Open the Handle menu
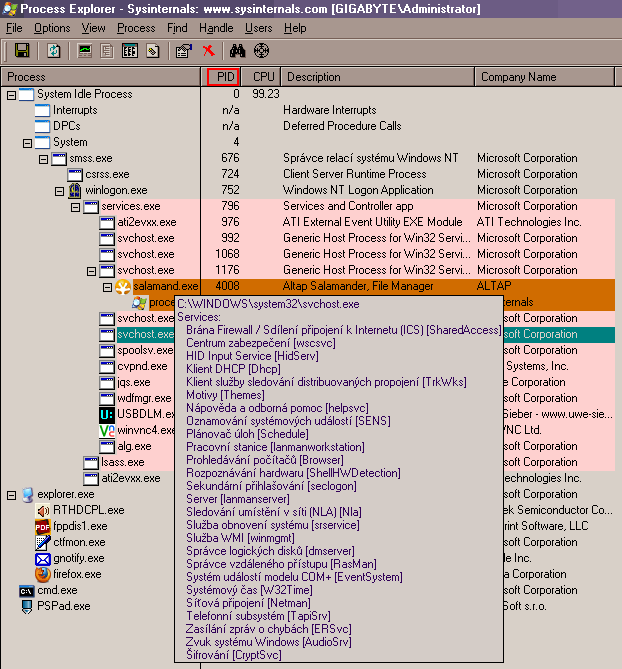Screen dimensions: 622x669 pyautogui.click(x=216, y=28)
